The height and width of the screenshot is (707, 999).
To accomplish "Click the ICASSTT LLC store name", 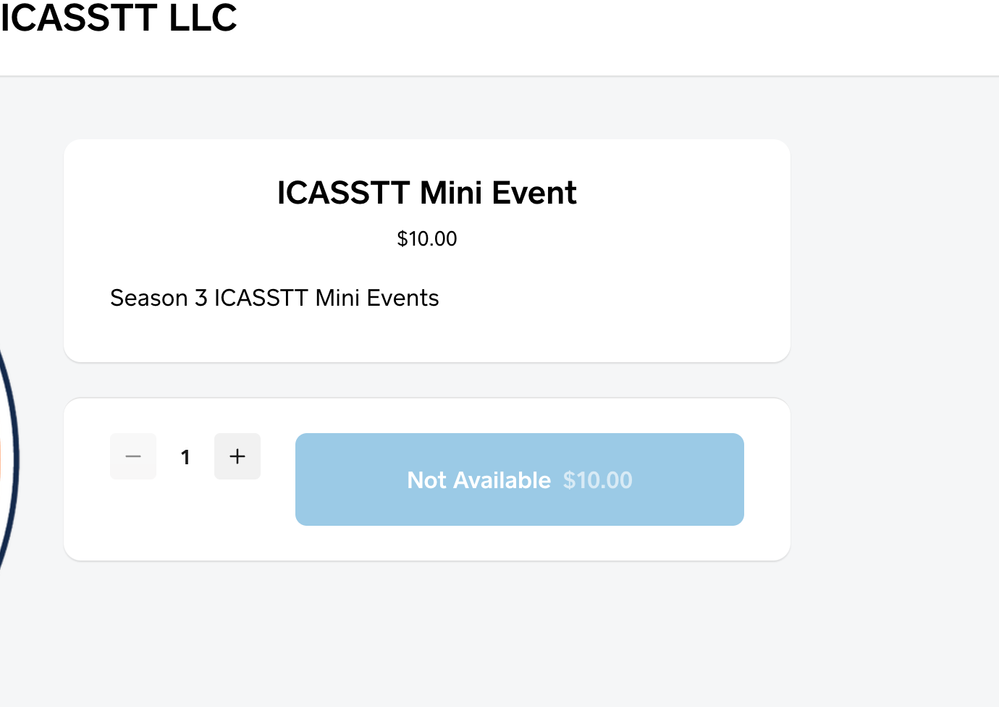I will tap(118, 18).
